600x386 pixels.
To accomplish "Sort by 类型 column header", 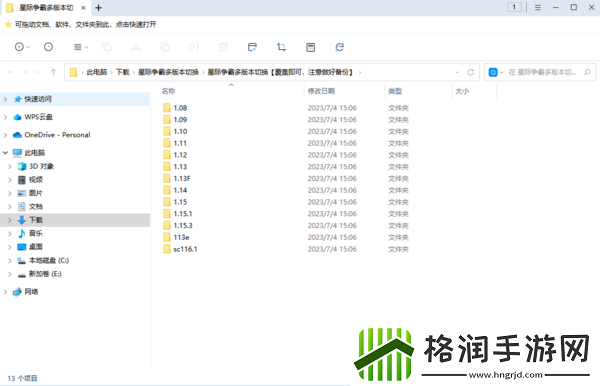I will [395, 91].
